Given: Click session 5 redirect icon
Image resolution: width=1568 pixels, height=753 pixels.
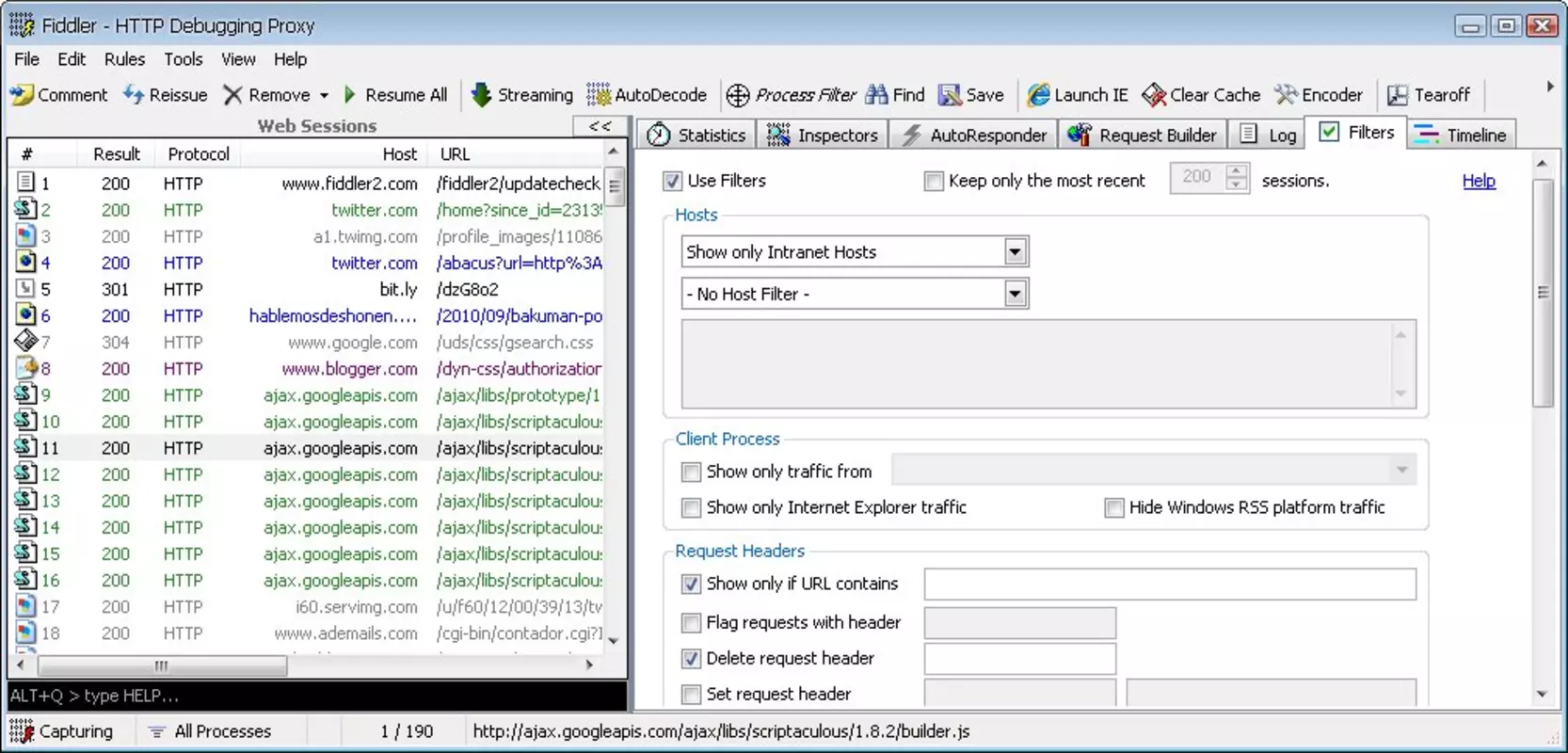Looking at the screenshot, I should [26, 288].
